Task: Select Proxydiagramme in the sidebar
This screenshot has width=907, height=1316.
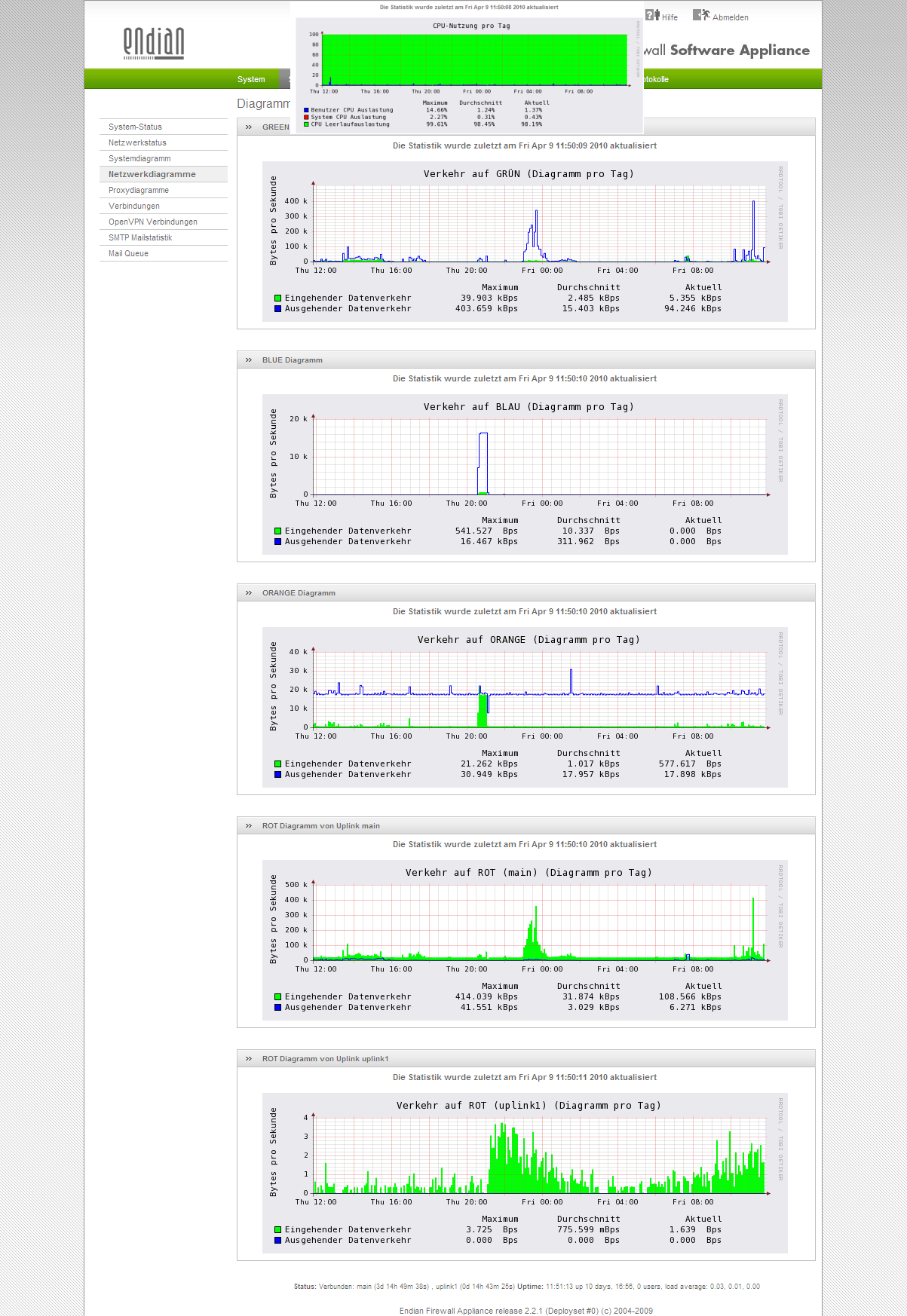Action: tap(139, 190)
